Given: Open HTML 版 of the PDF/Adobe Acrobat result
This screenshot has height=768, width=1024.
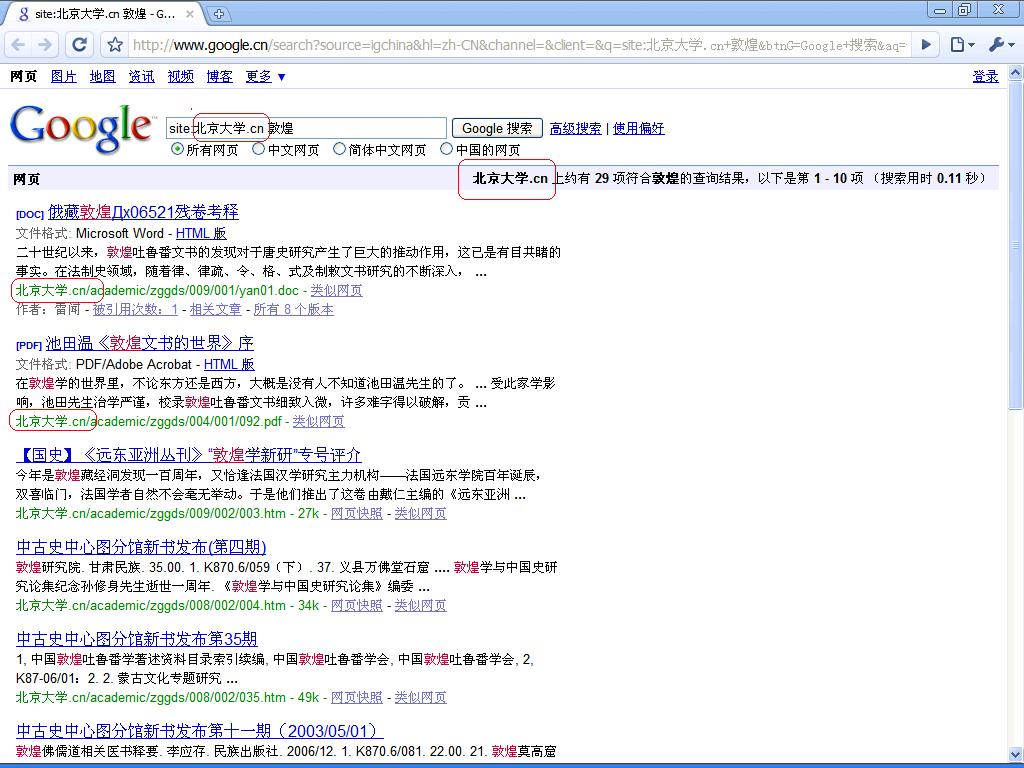Looking at the screenshot, I should pyautogui.click(x=229, y=364).
